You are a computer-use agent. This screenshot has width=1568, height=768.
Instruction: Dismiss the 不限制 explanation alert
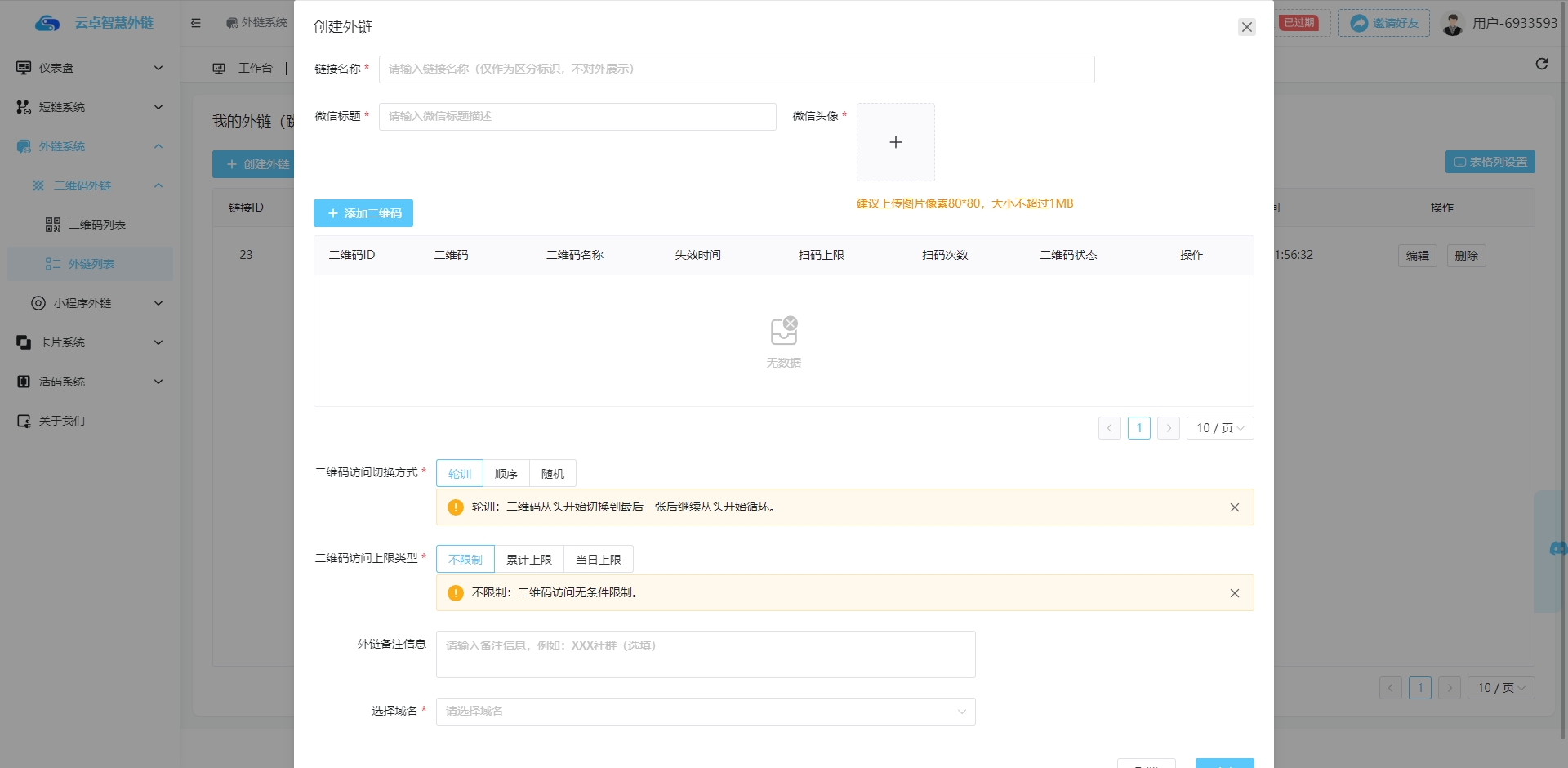tap(1234, 593)
